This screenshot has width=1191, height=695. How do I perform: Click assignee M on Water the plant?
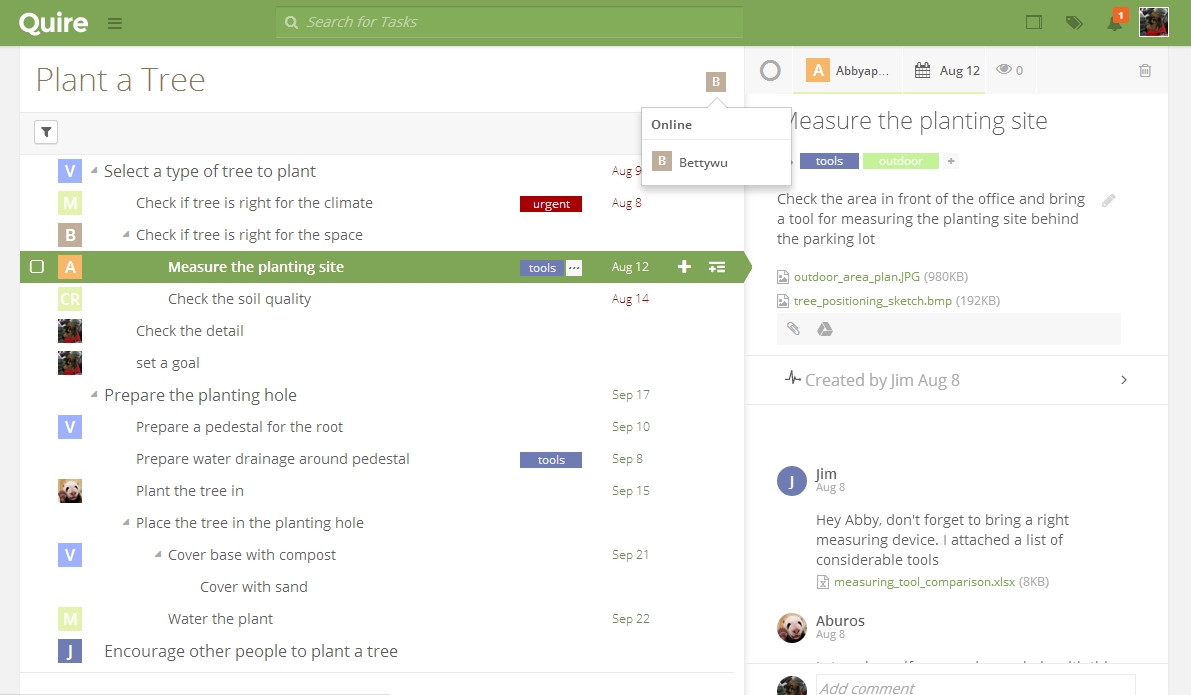click(70, 619)
